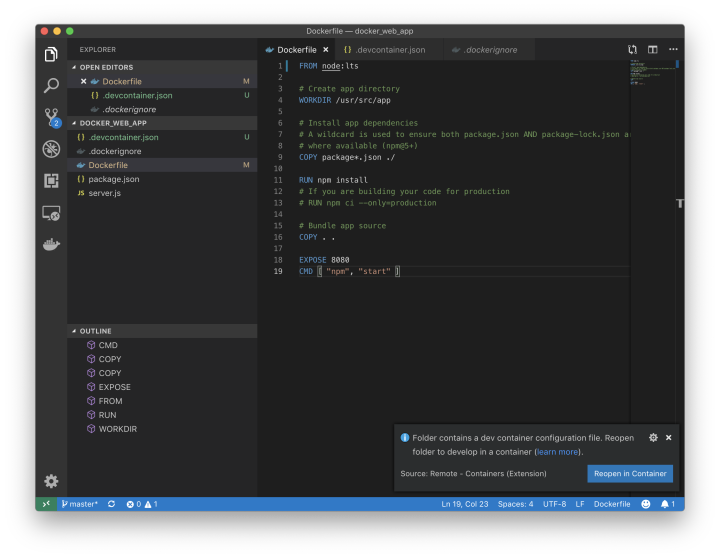The image size is (720, 558).
Task: Open the Search view in activity bar
Action: tap(51, 86)
